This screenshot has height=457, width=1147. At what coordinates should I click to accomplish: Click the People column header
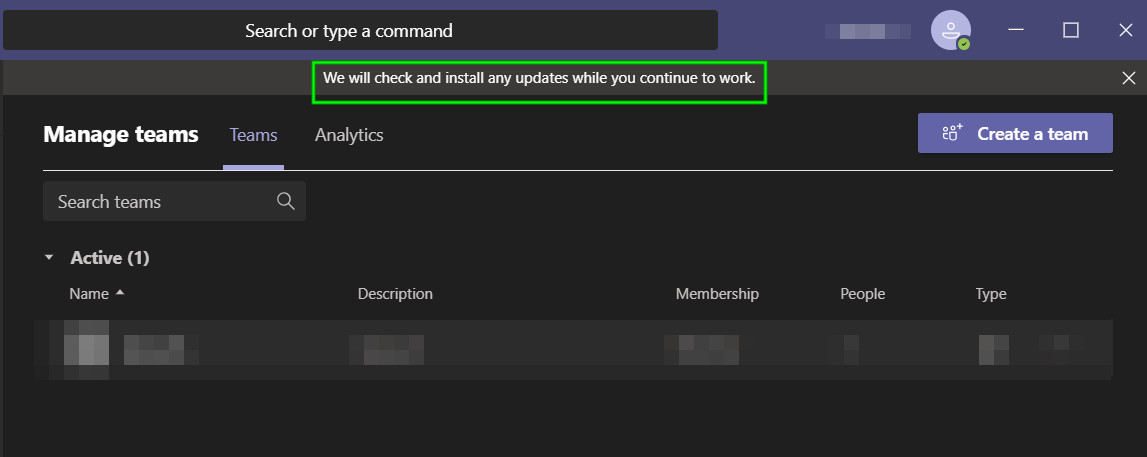[x=862, y=294]
